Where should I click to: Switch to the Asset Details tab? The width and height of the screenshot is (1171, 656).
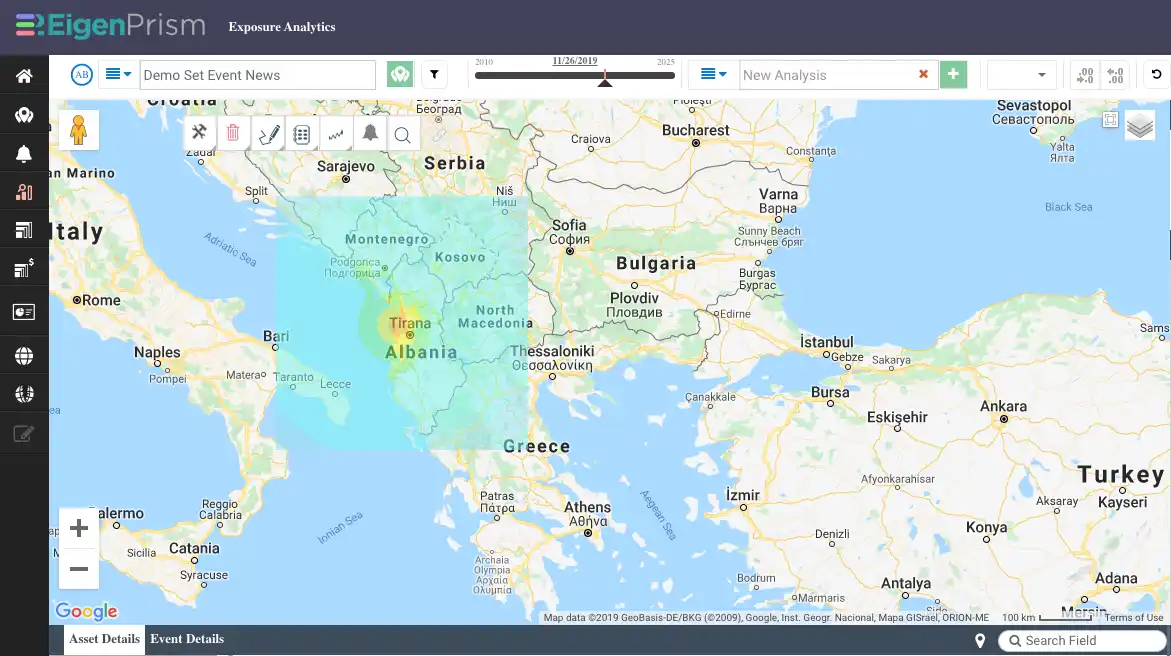[x=105, y=639]
